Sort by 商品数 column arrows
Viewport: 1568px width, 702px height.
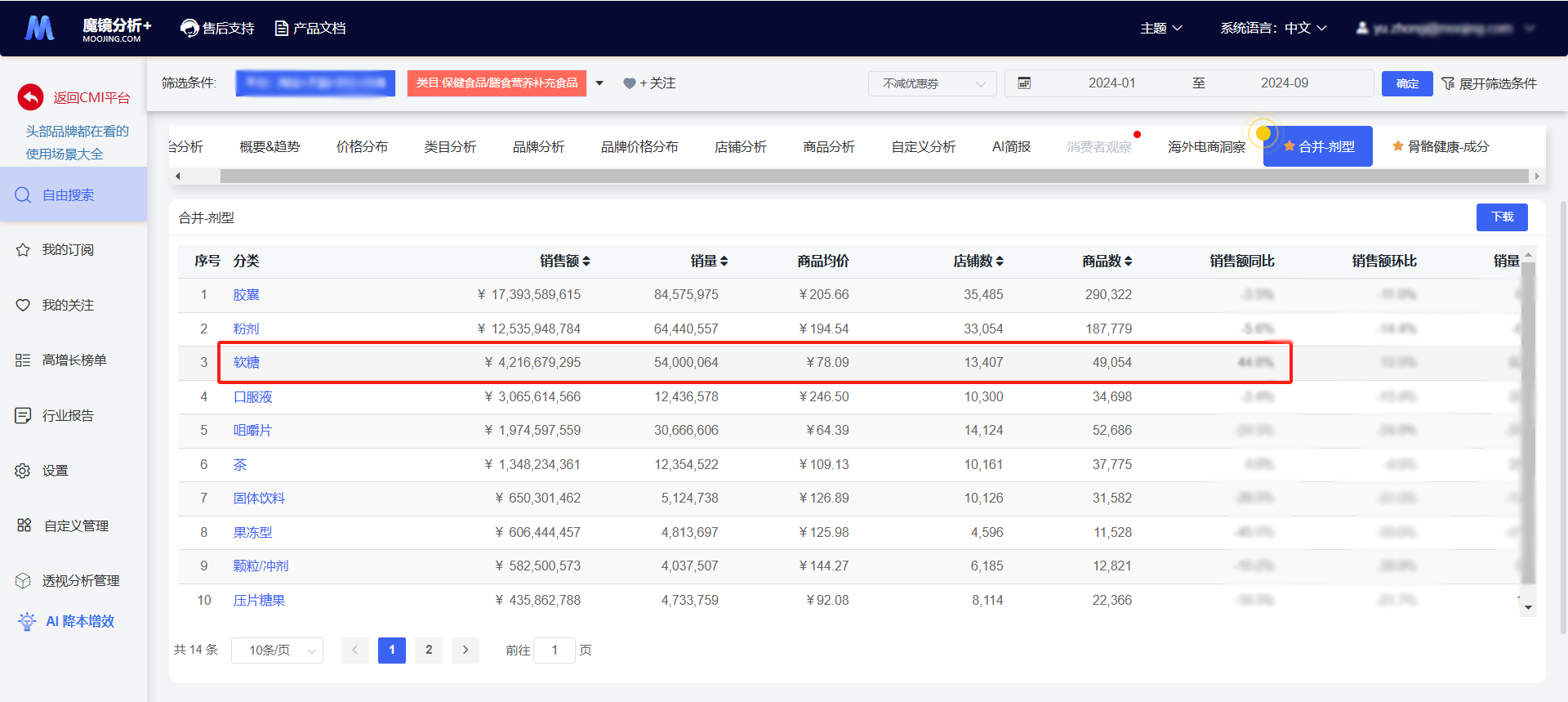pyautogui.click(x=1129, y=261)
